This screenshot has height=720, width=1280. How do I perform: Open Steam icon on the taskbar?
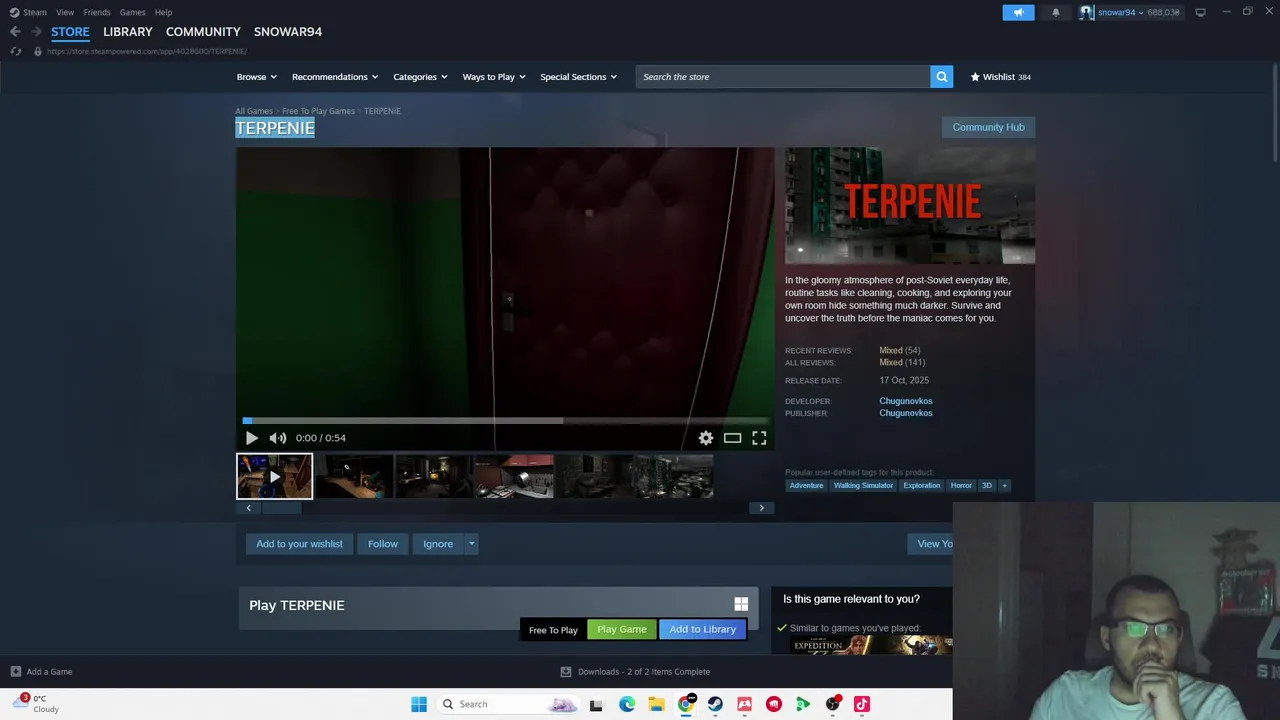point(715,704)
